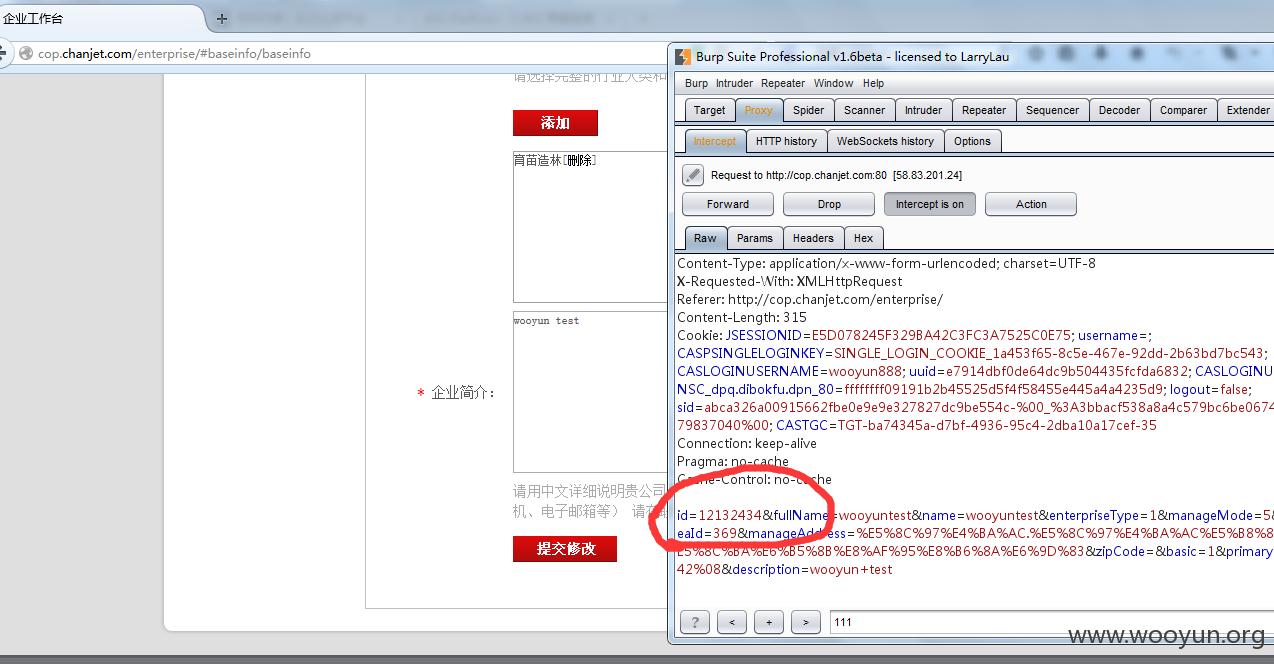Switch to the Comparer tab
The image size is (1274, 664).
(x=1183, y=110)
